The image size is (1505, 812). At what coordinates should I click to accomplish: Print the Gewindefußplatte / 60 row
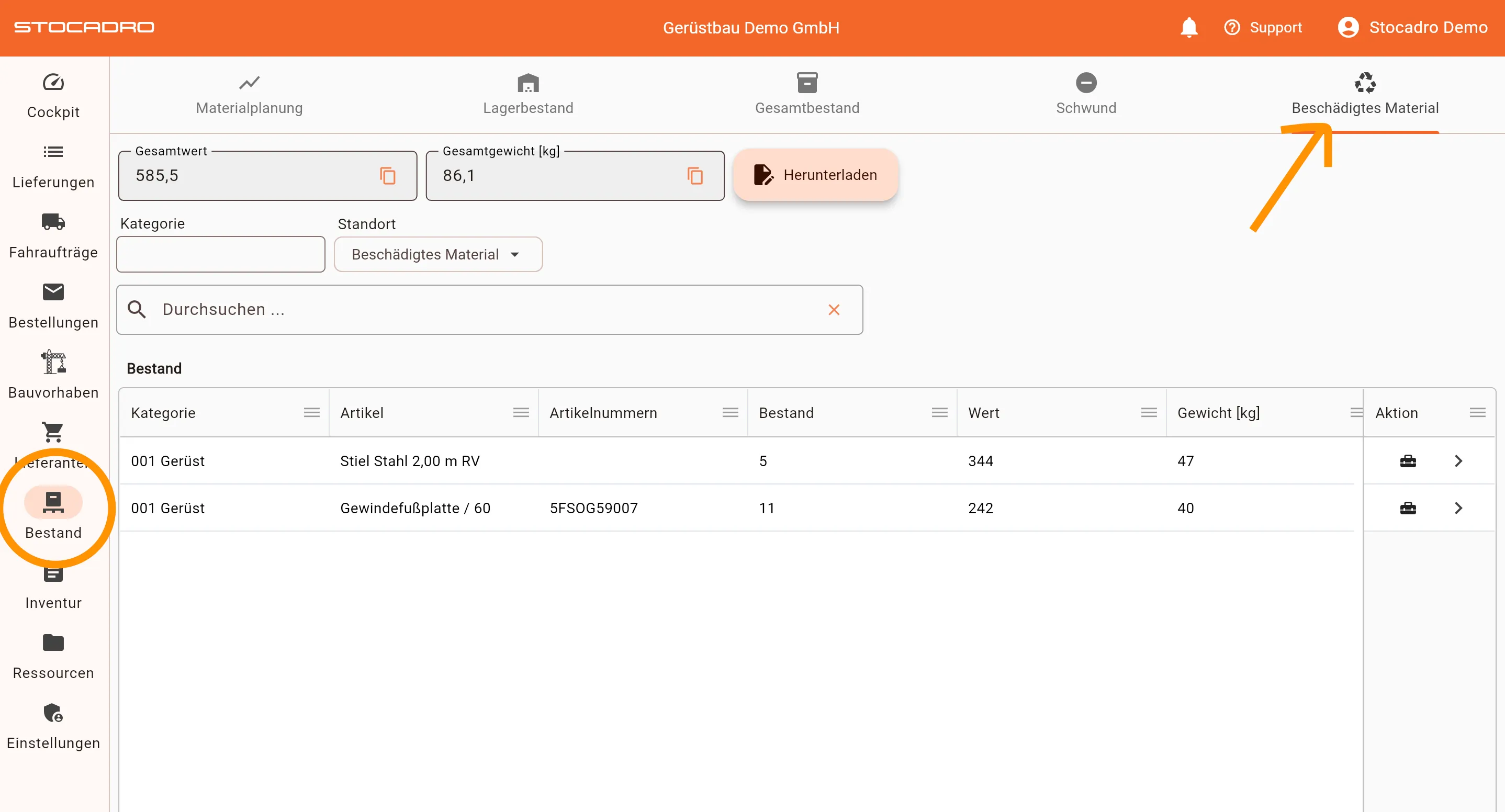tap(1408, 507)
